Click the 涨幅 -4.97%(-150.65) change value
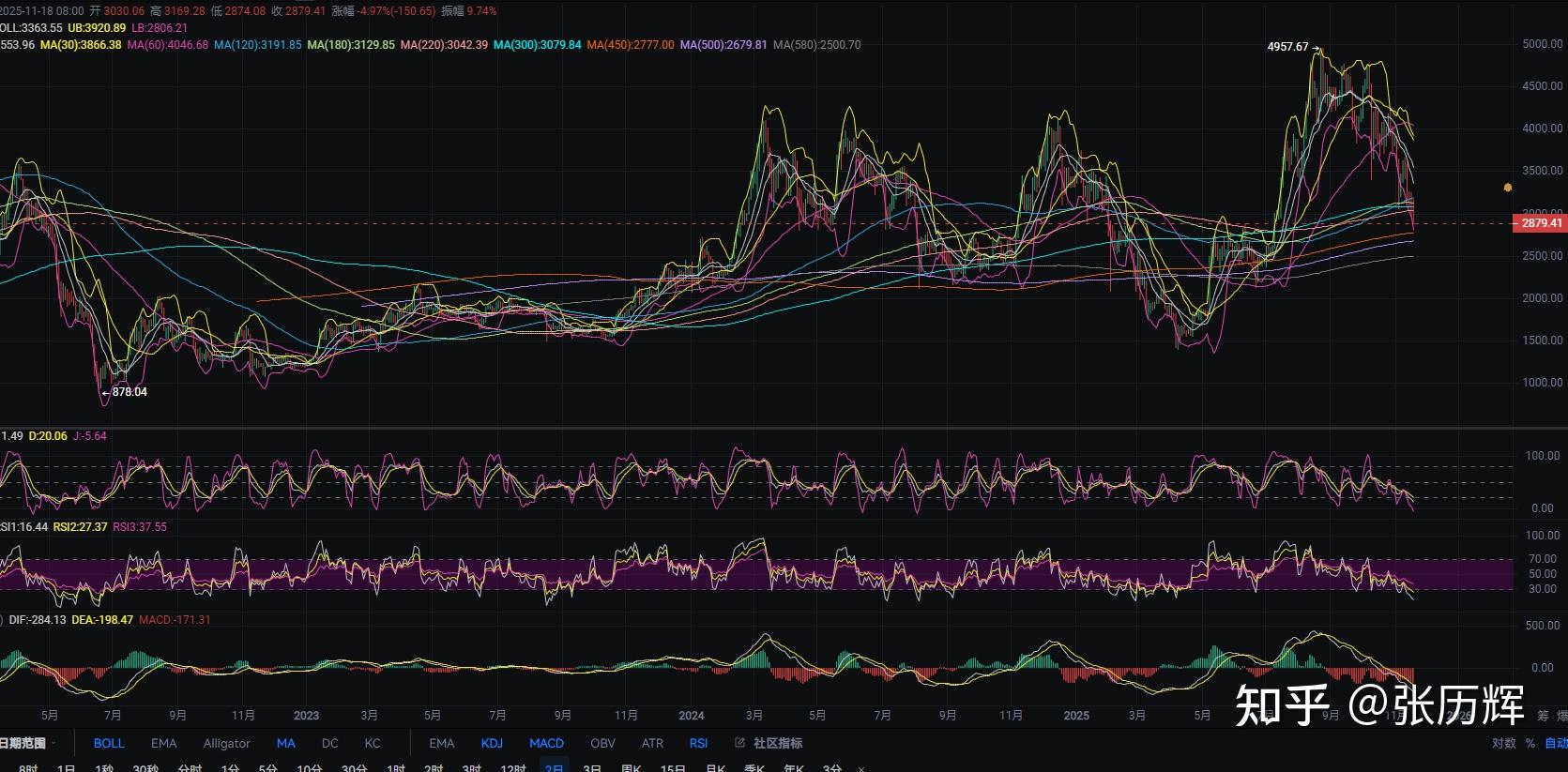 383,11
